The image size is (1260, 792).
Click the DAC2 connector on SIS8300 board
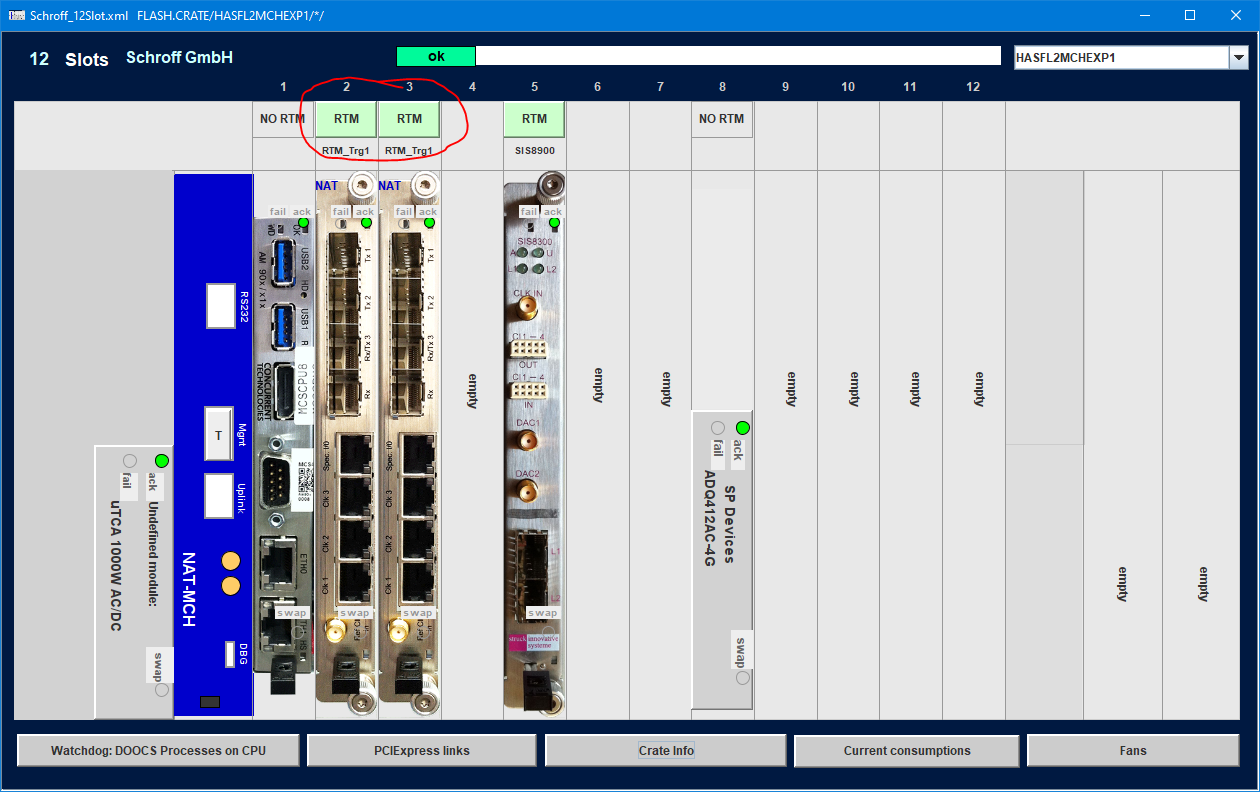(527, 491)
